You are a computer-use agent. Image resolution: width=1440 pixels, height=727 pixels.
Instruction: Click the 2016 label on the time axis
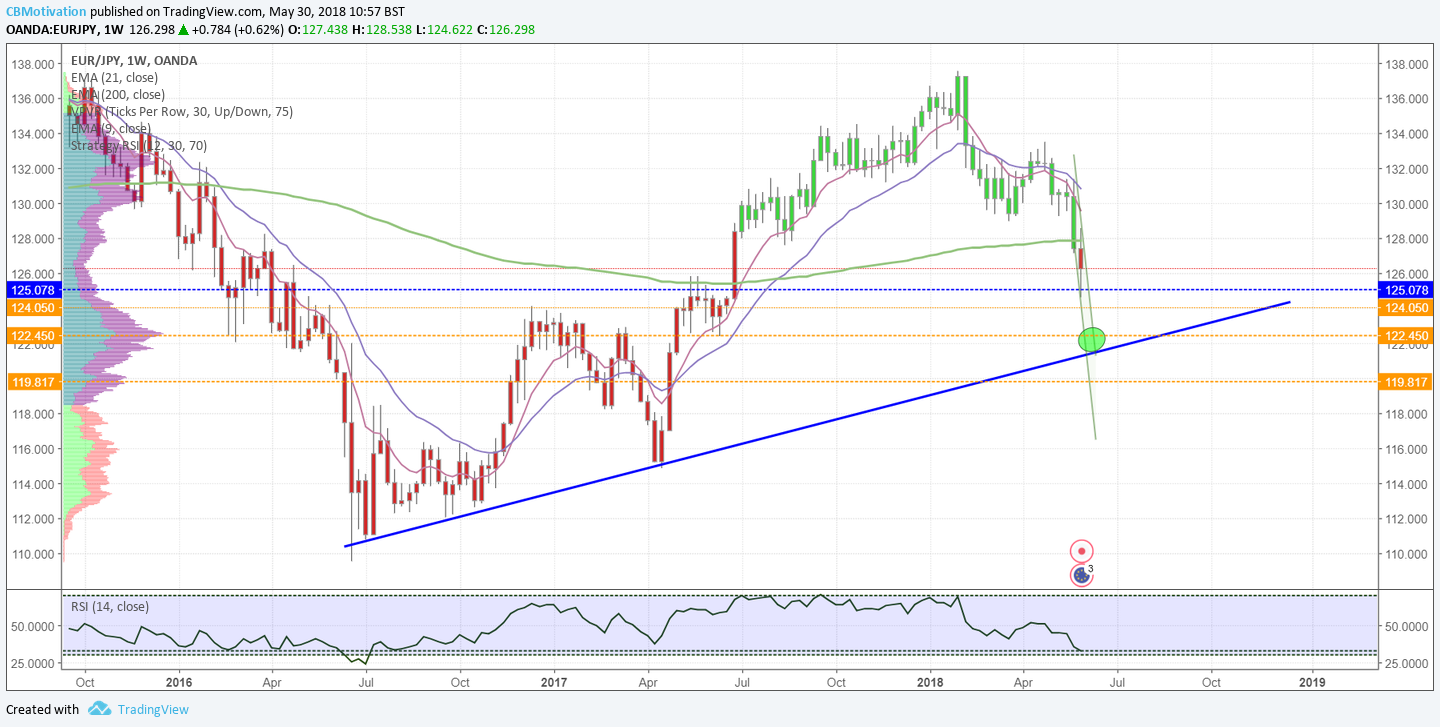[180, 683]
